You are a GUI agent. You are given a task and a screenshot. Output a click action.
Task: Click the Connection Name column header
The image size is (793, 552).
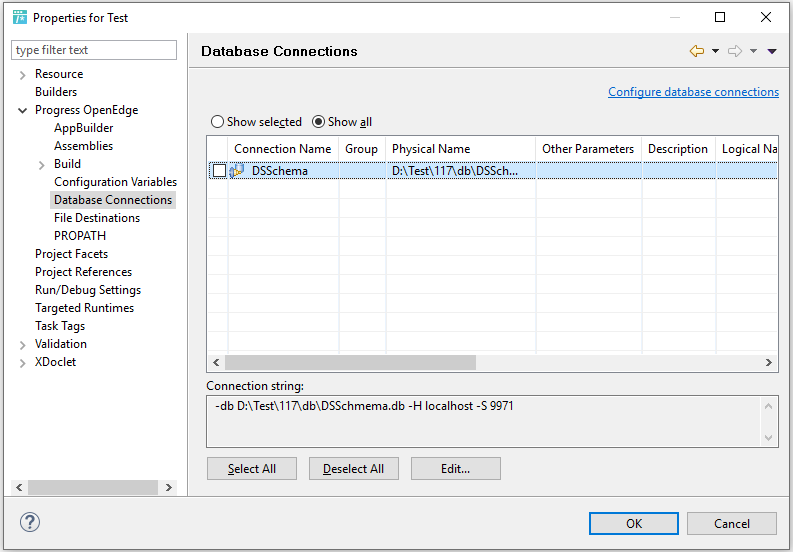pyautogui.click(x=283, y=149)
